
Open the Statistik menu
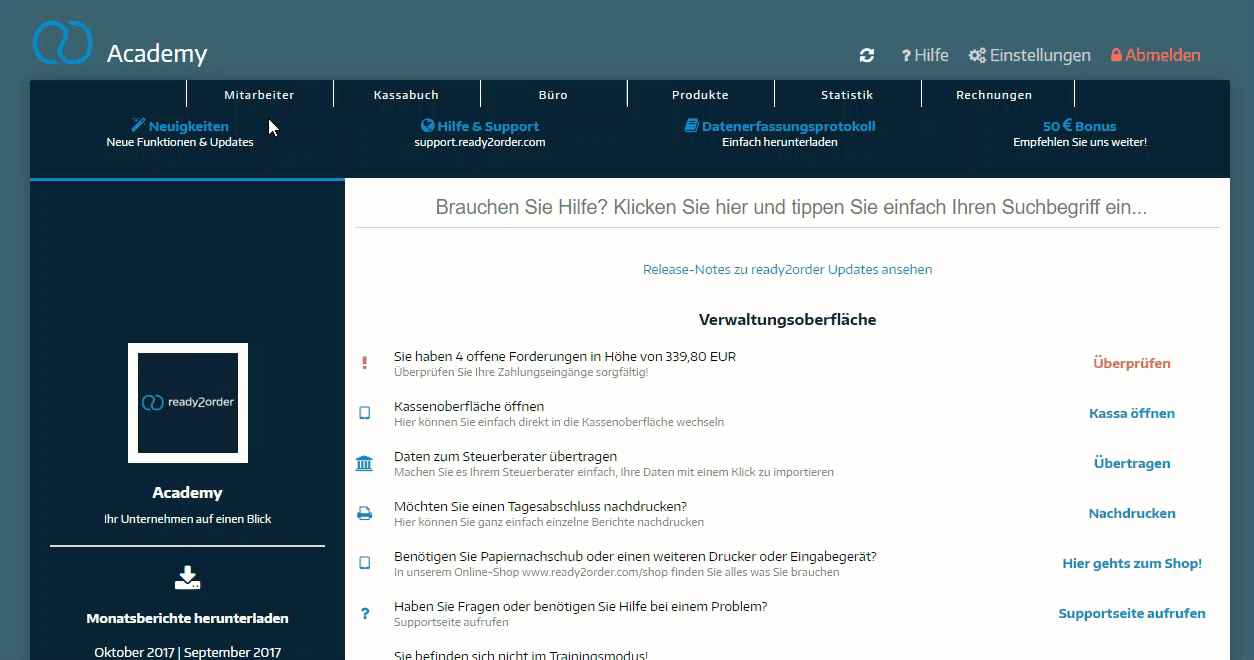(847, 95)
